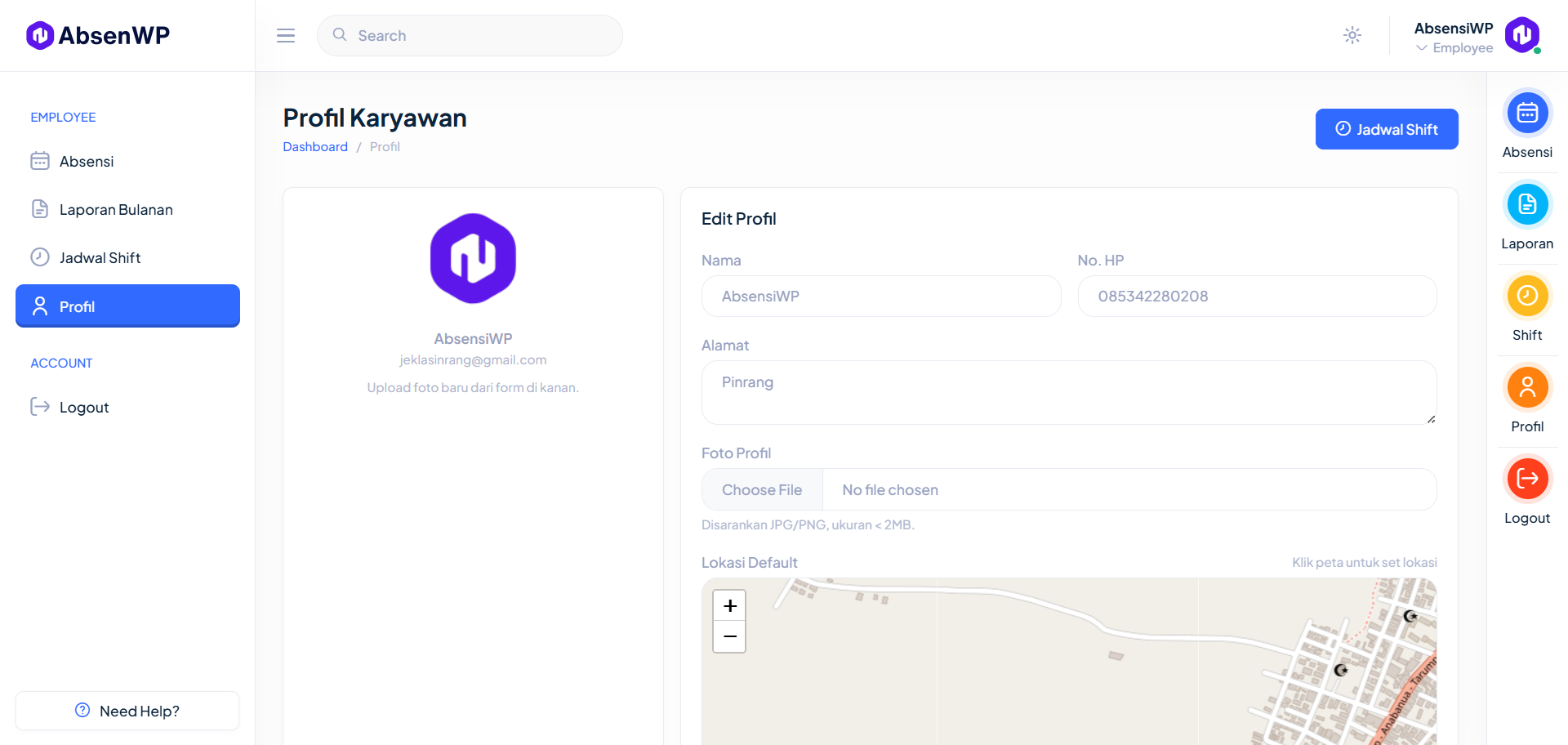1568x745 pixels.
Task: Open the Absensi calendar icon in sidebar
Action: click(x=41, y=161)
